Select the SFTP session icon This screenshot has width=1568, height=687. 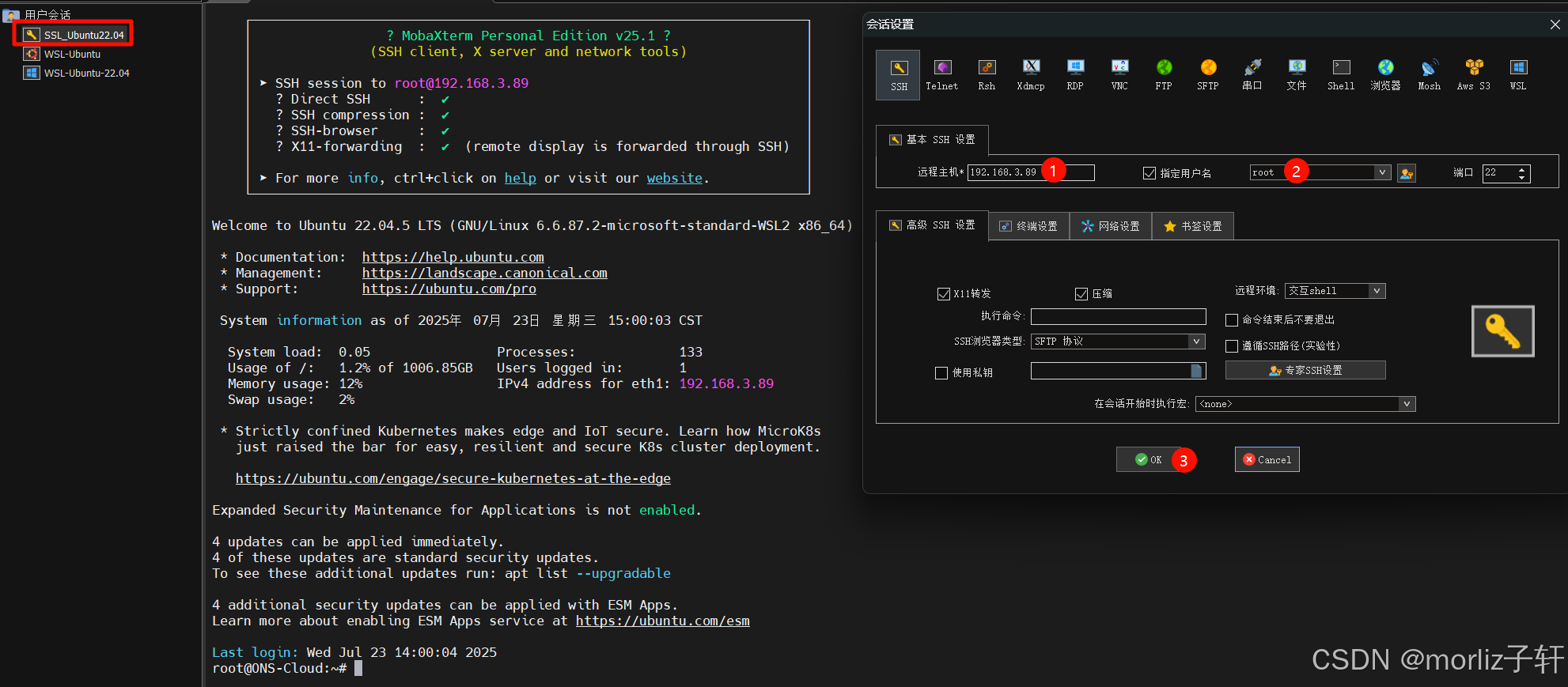click(1208, 75)
